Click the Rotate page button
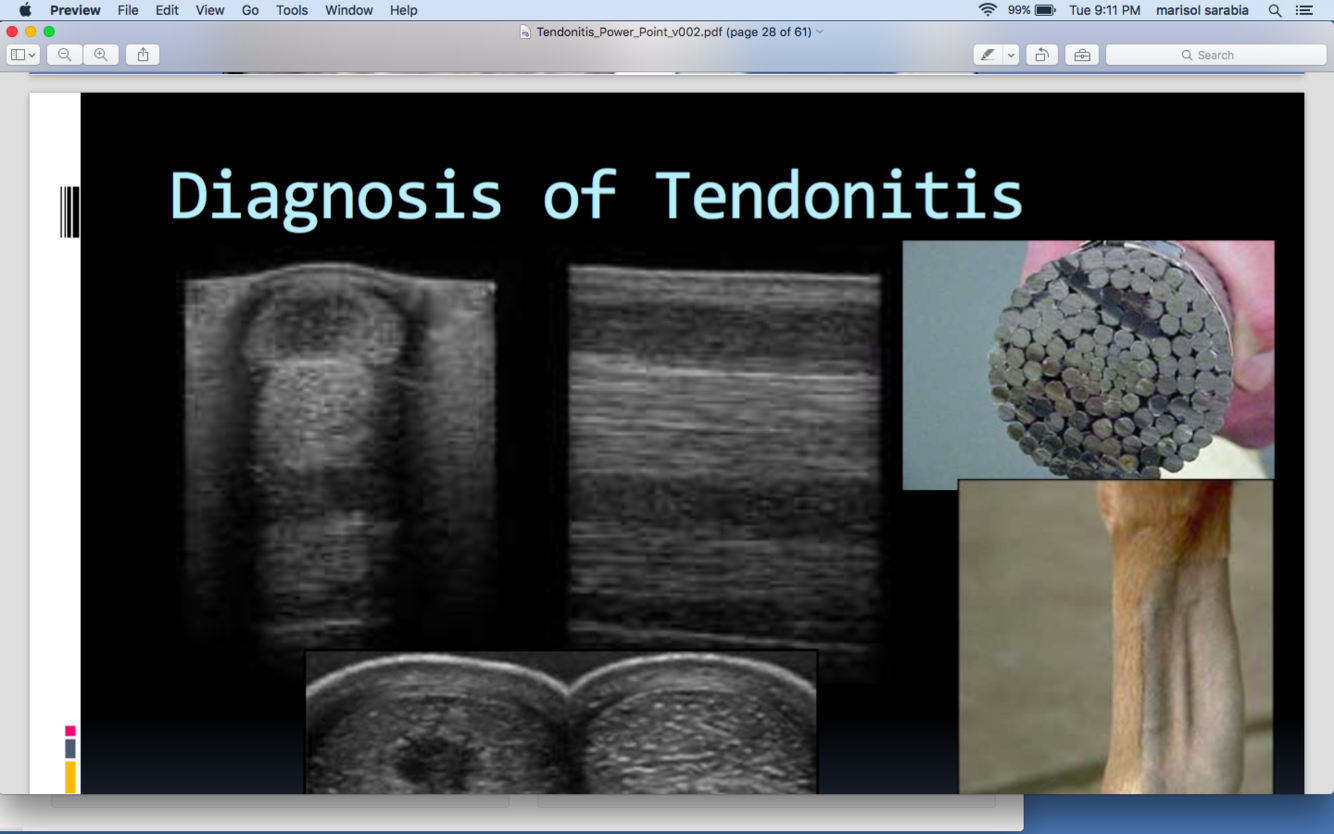 click(x=1041, y=55)
